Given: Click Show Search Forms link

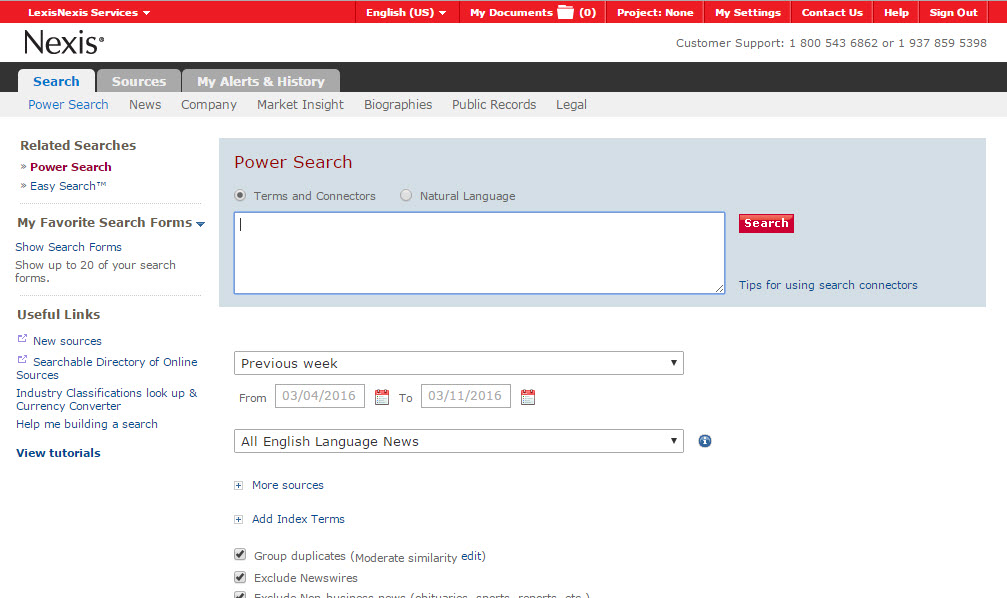Looking at the screenshot, I should click(68, 247).
